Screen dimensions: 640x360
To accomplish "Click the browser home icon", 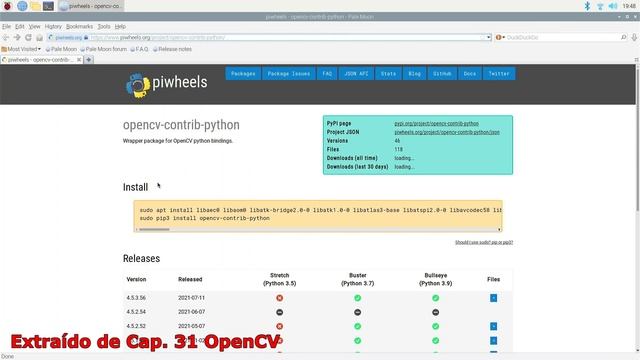I will tap(39, 38).
